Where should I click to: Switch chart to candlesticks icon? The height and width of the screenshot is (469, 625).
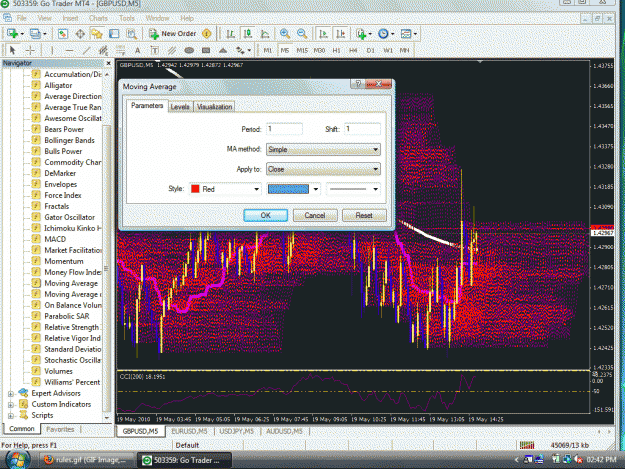pyautogui.click(x=248, y=34)
